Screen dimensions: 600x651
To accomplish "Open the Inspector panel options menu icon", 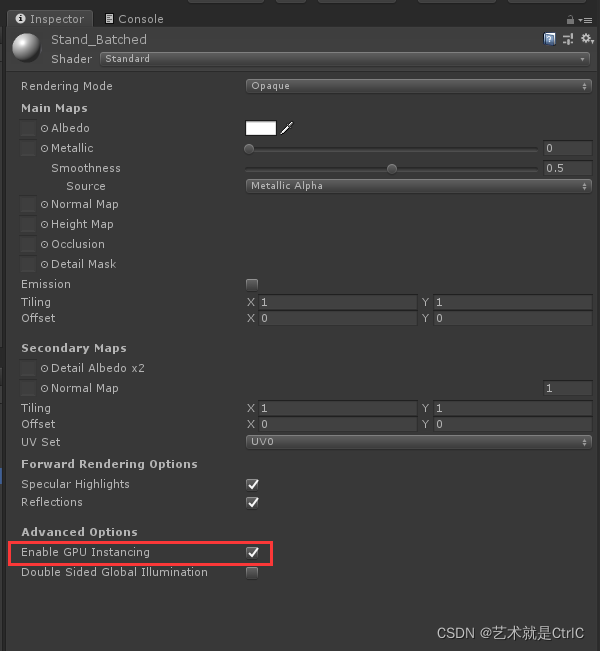I will point(585,20).
